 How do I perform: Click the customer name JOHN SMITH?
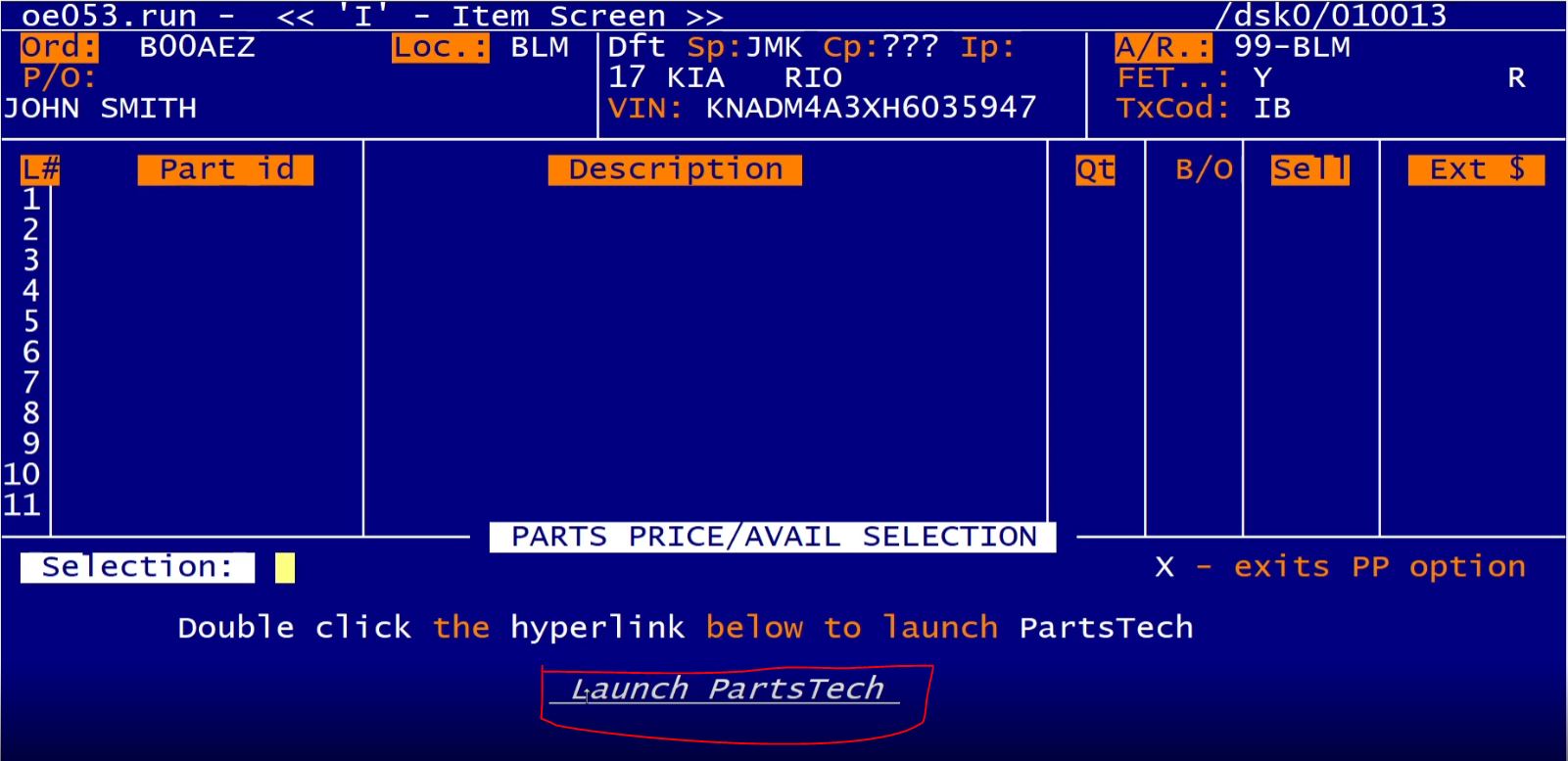tap(100, 108)
